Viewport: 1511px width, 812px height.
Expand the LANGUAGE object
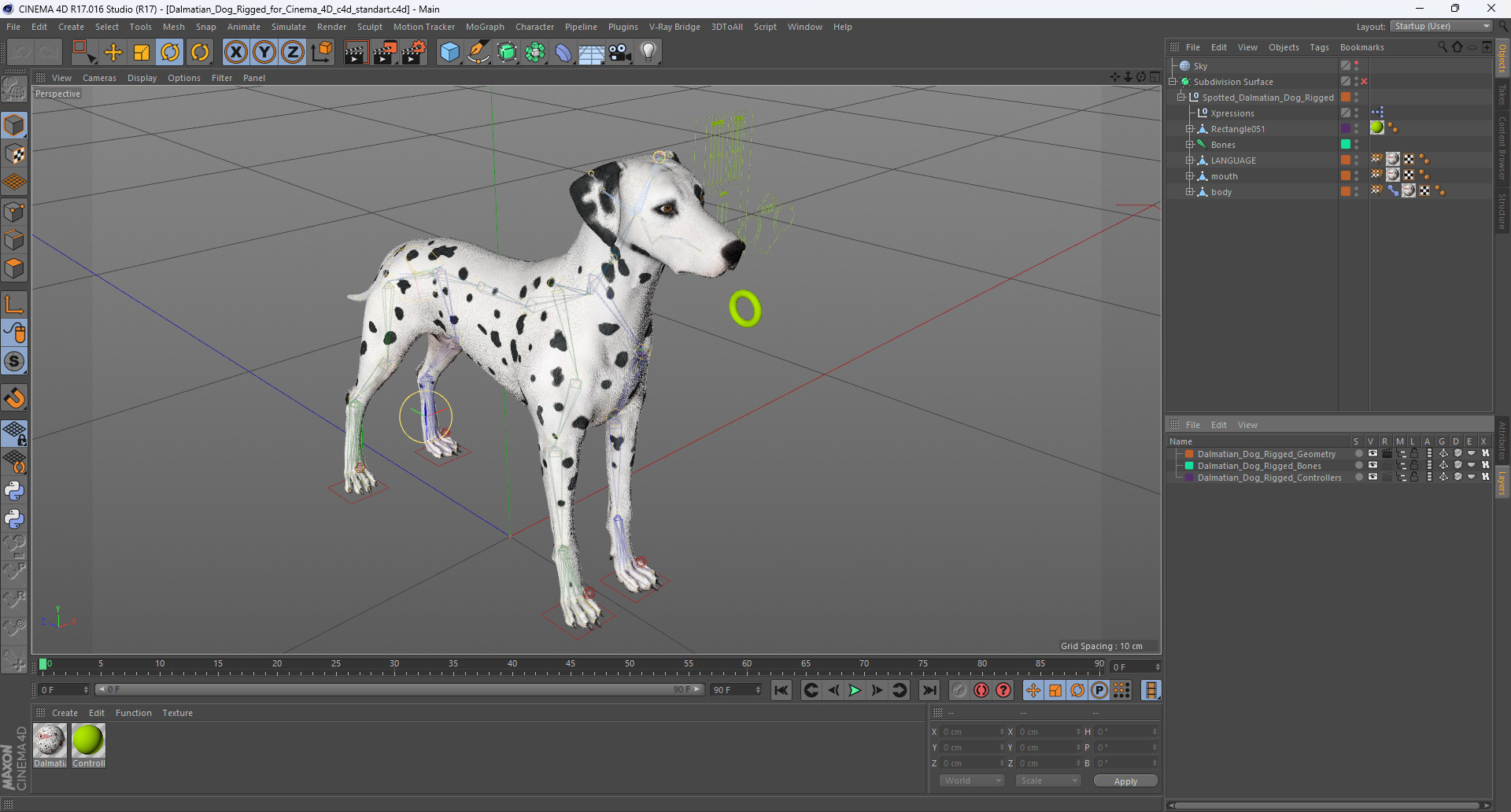(1190, 161)
